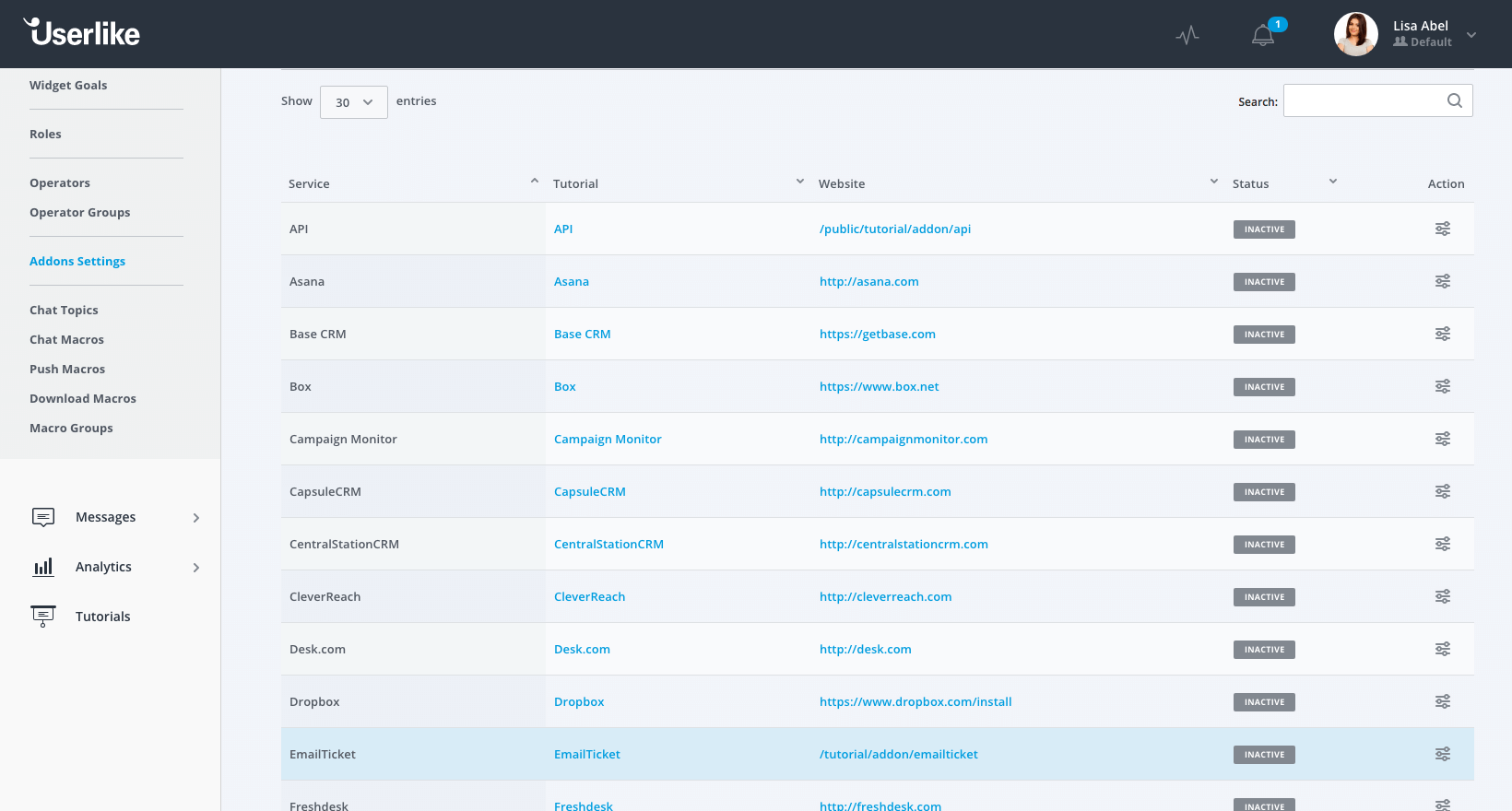Sort by Tutorial column arrow

coord(800,182)
